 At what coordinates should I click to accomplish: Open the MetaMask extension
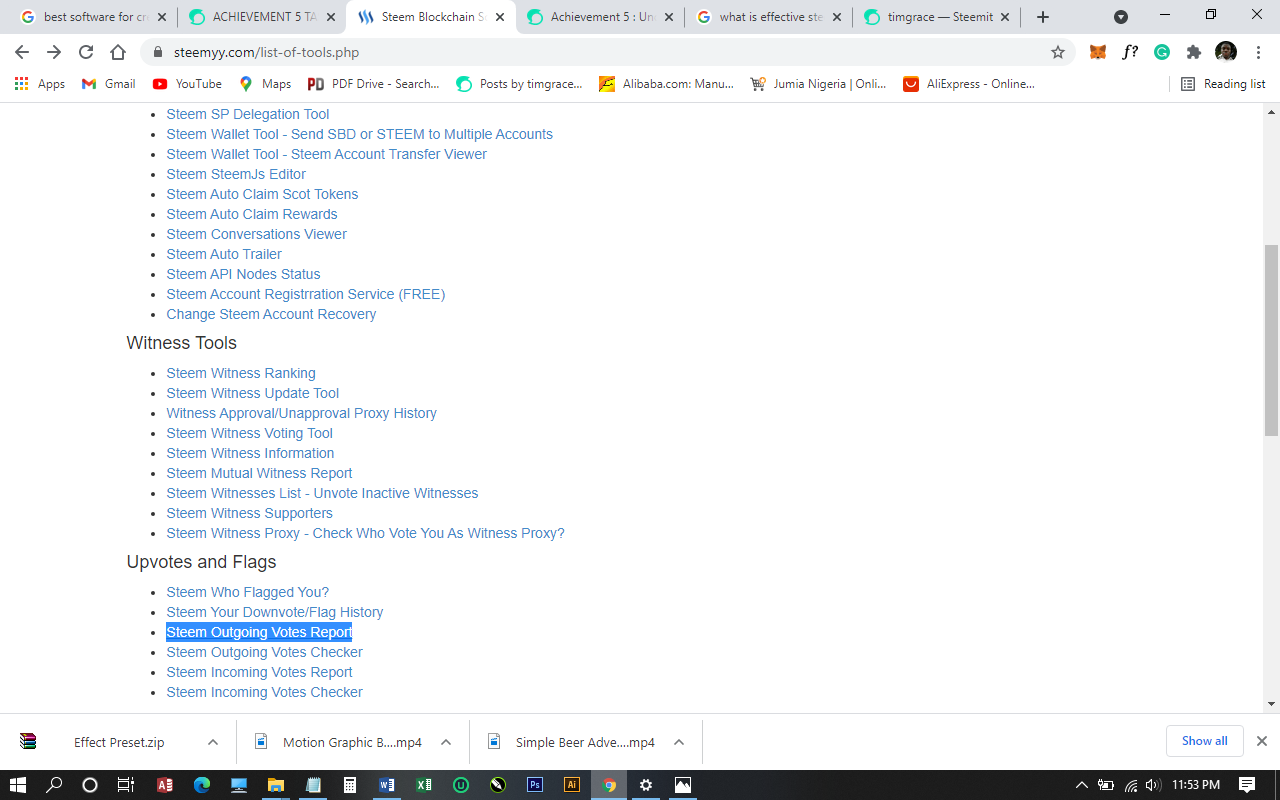[x=1098, y=51]
